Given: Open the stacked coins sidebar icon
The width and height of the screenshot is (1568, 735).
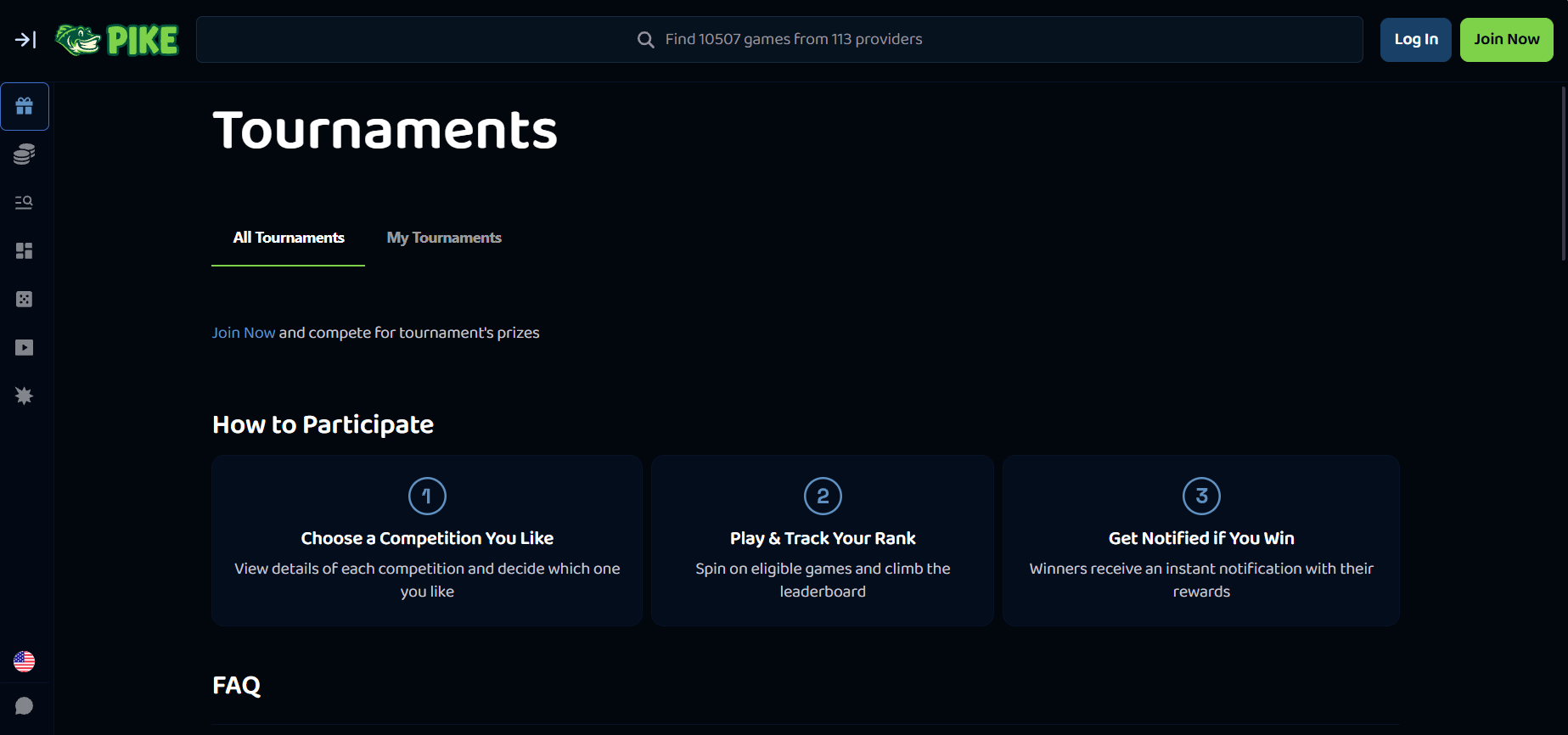Looking at the screenshot, I should (x=25, y=154).
